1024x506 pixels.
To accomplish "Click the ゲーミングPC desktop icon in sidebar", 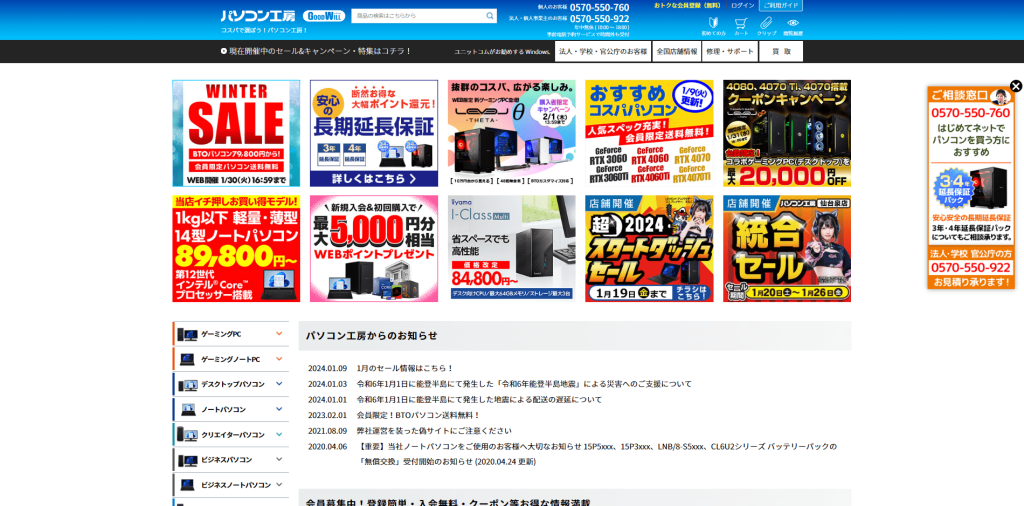I will coord(187,334).
